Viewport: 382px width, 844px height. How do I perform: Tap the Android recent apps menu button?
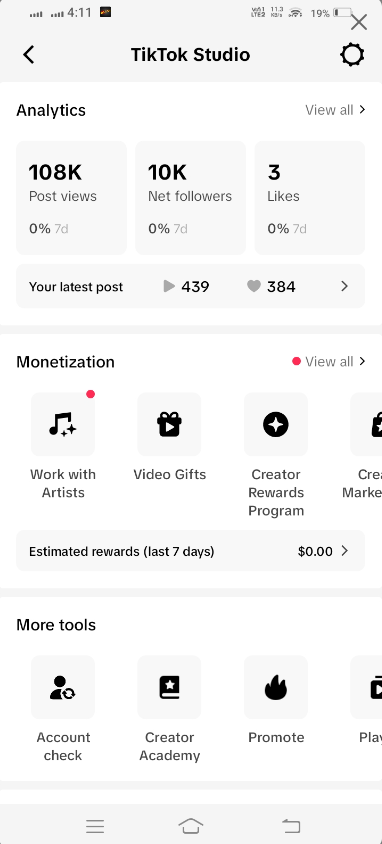(x=95, y=826)
